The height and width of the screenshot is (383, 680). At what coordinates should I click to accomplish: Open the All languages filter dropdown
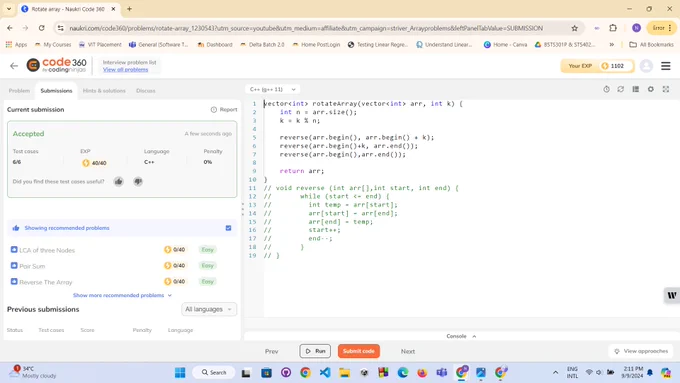209,309
